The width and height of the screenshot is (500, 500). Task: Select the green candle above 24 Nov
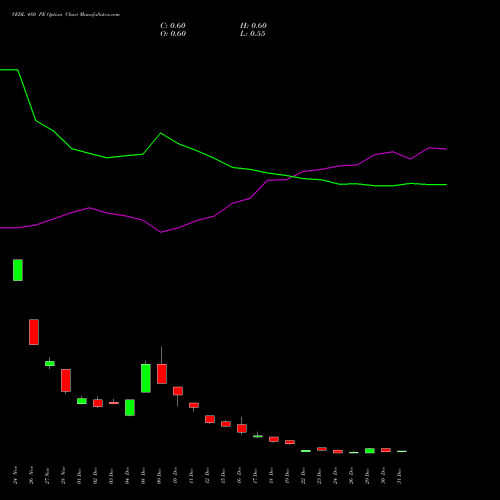point(18,270)
